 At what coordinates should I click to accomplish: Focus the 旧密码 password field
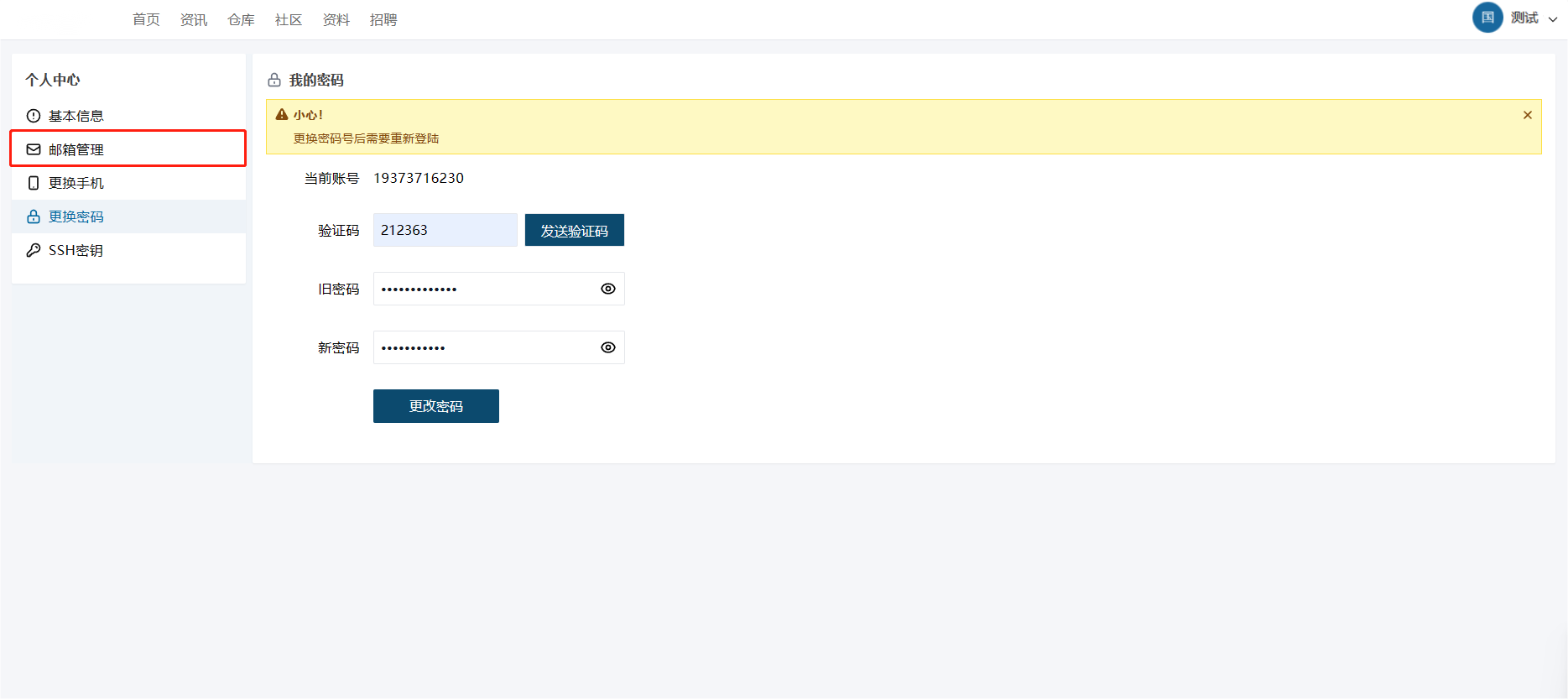485,289
